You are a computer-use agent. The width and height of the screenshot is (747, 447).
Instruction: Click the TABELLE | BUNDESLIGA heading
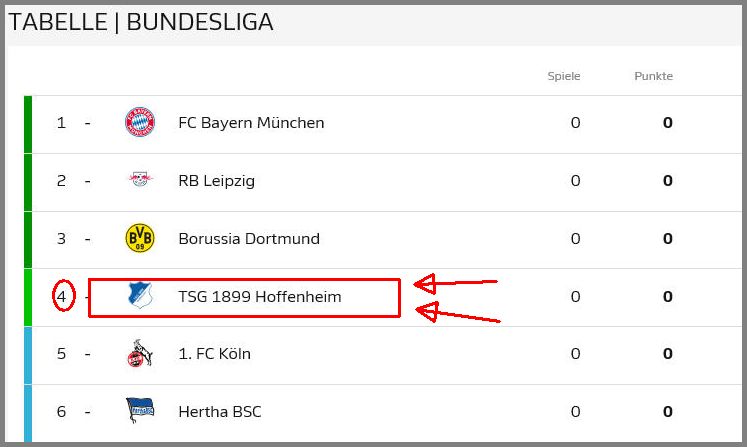coord(141,22)
